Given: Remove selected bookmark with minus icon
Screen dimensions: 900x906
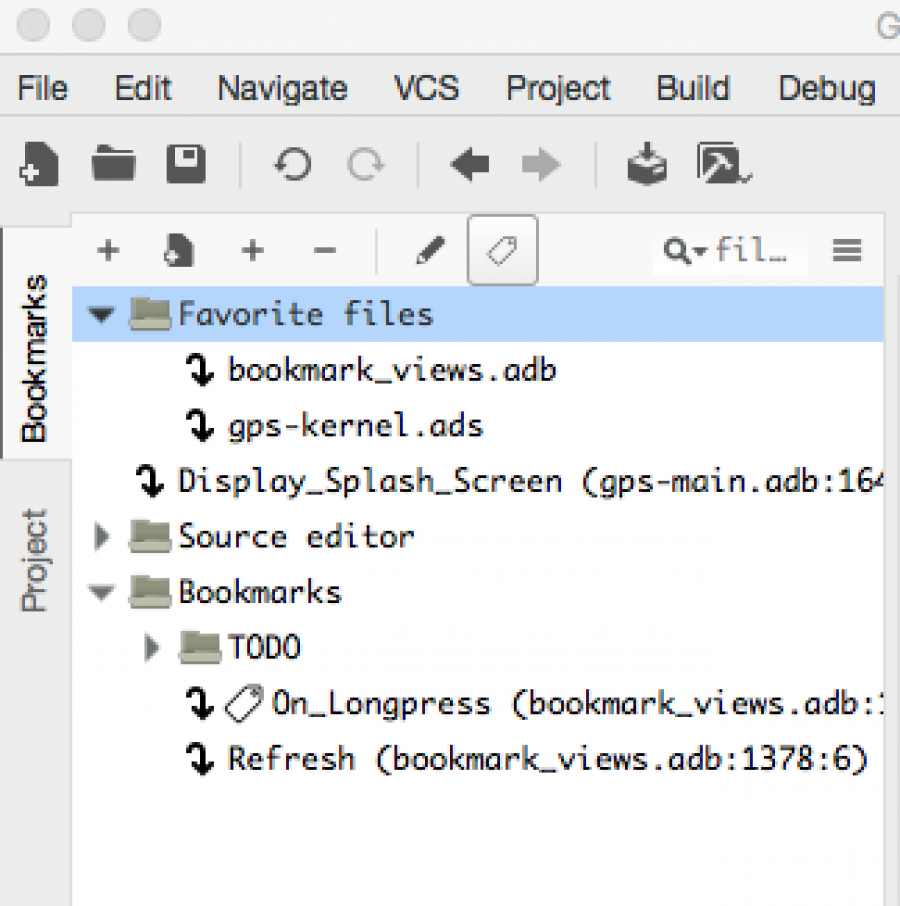Looking at the screenshot, I should [x=325, y=251].
